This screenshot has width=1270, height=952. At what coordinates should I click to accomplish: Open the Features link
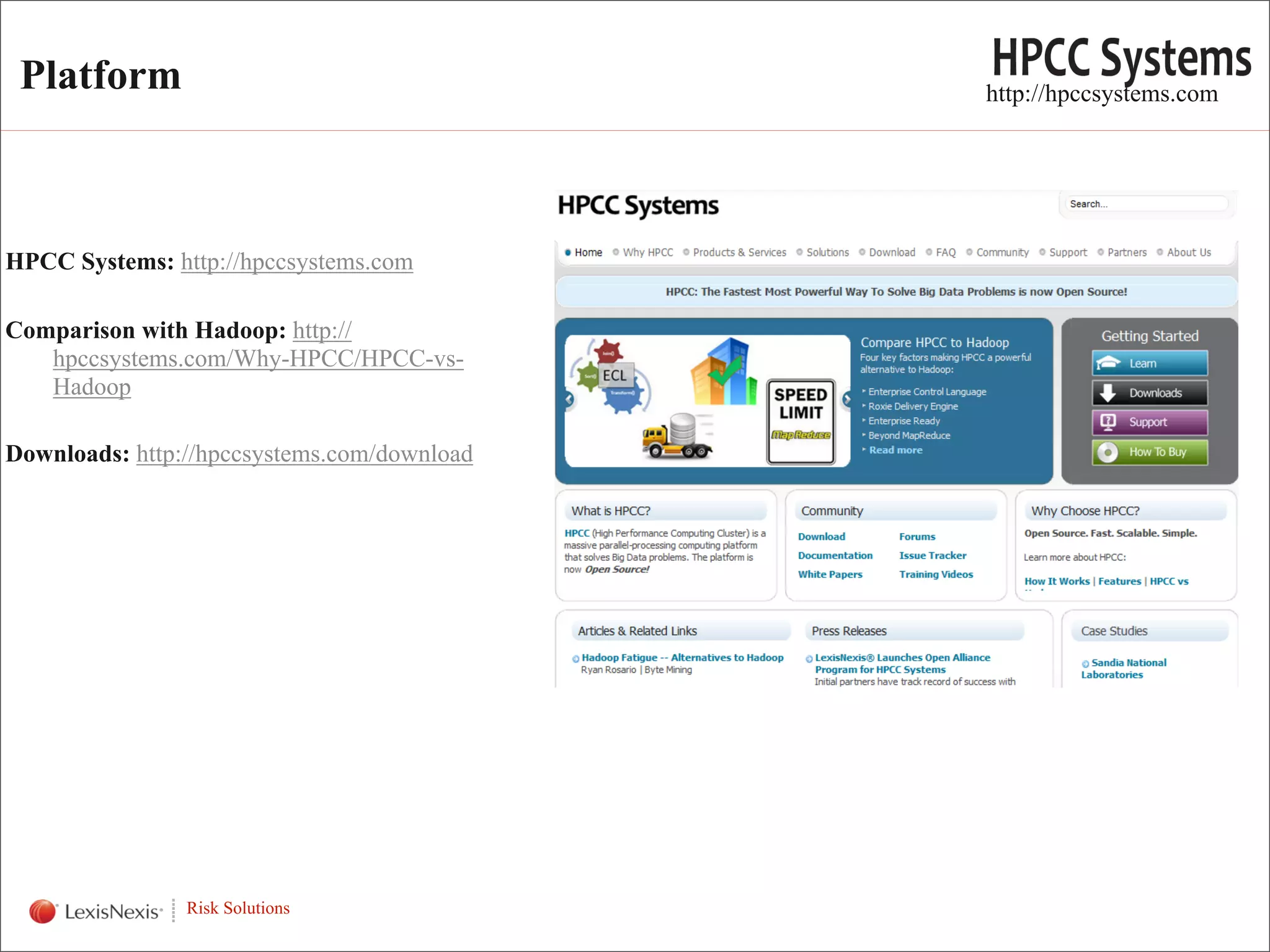pos(1119,581)
